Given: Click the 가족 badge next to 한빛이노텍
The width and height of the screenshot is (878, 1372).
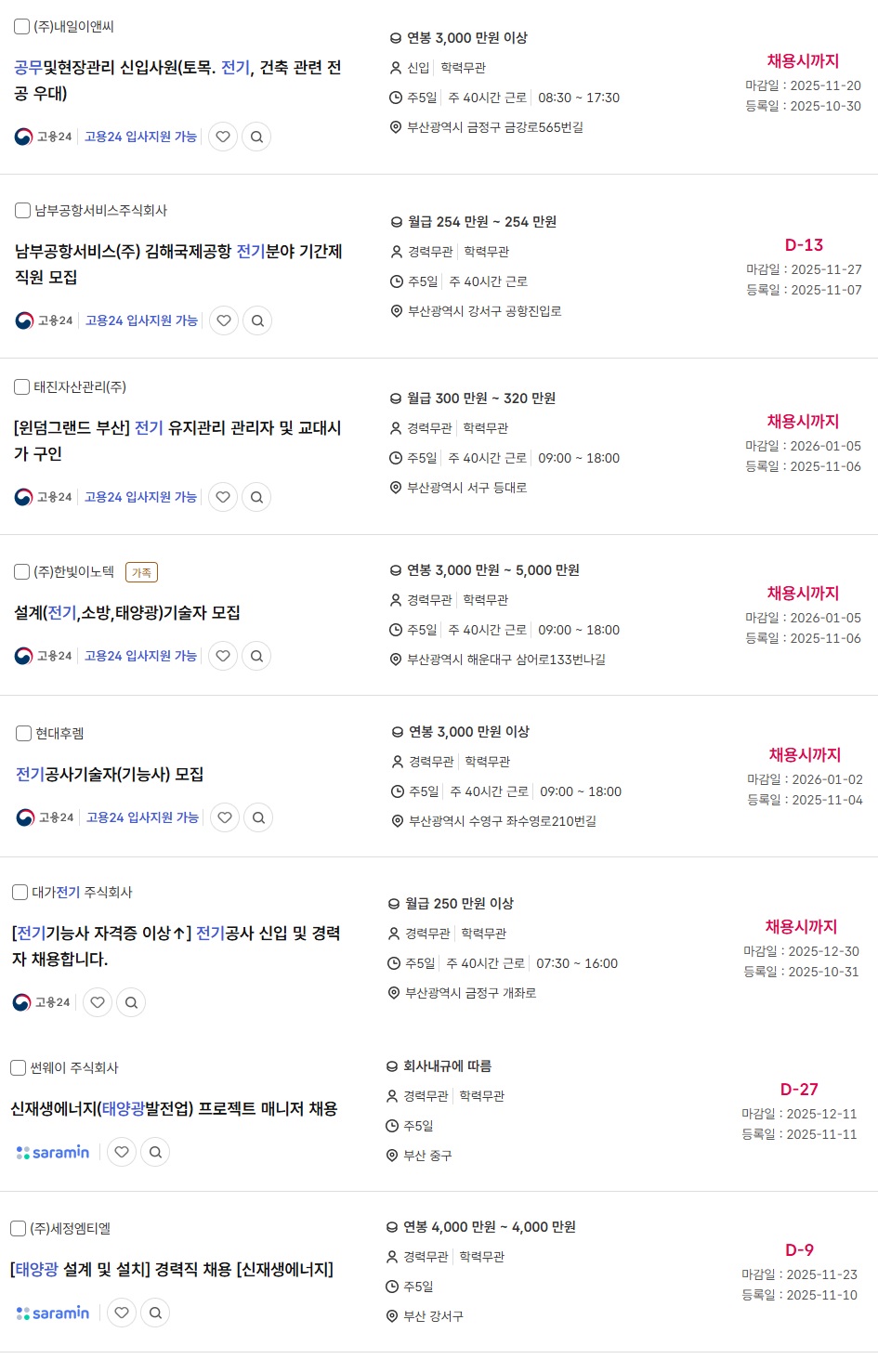Looking at the screenshot, I should click(x=141, y=573).
